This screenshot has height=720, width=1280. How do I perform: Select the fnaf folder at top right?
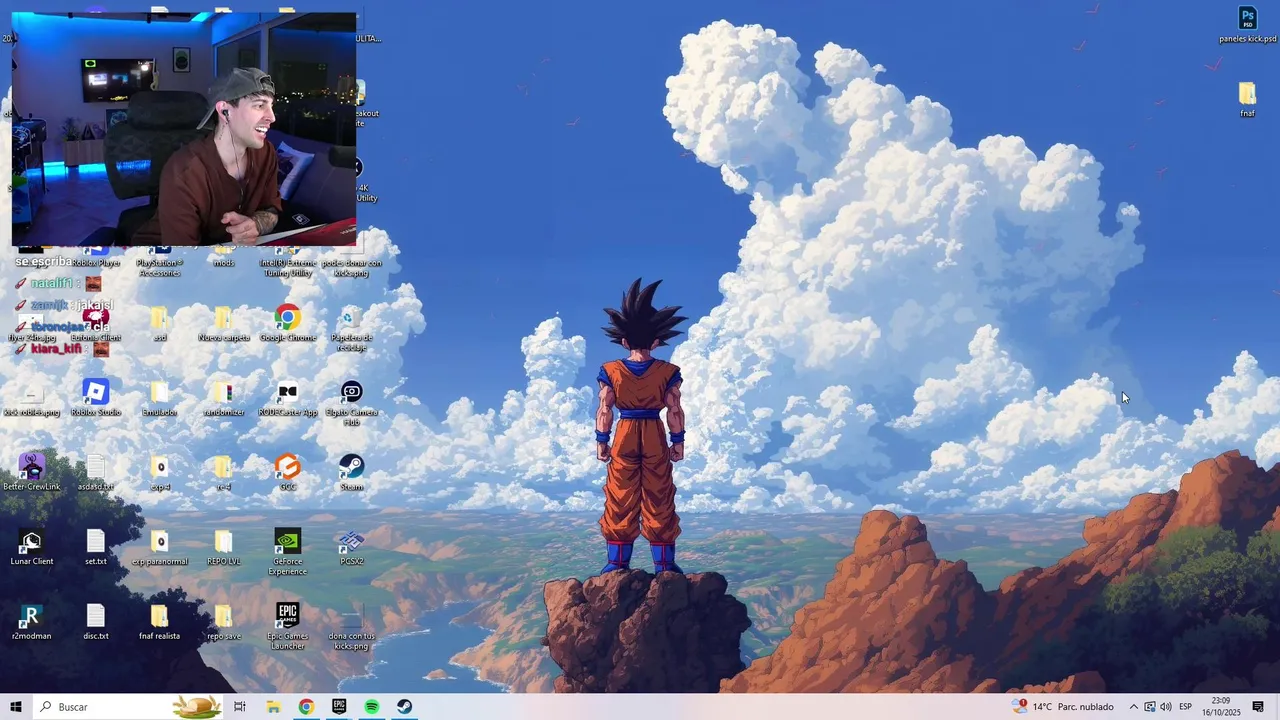tap(1247, 100)
